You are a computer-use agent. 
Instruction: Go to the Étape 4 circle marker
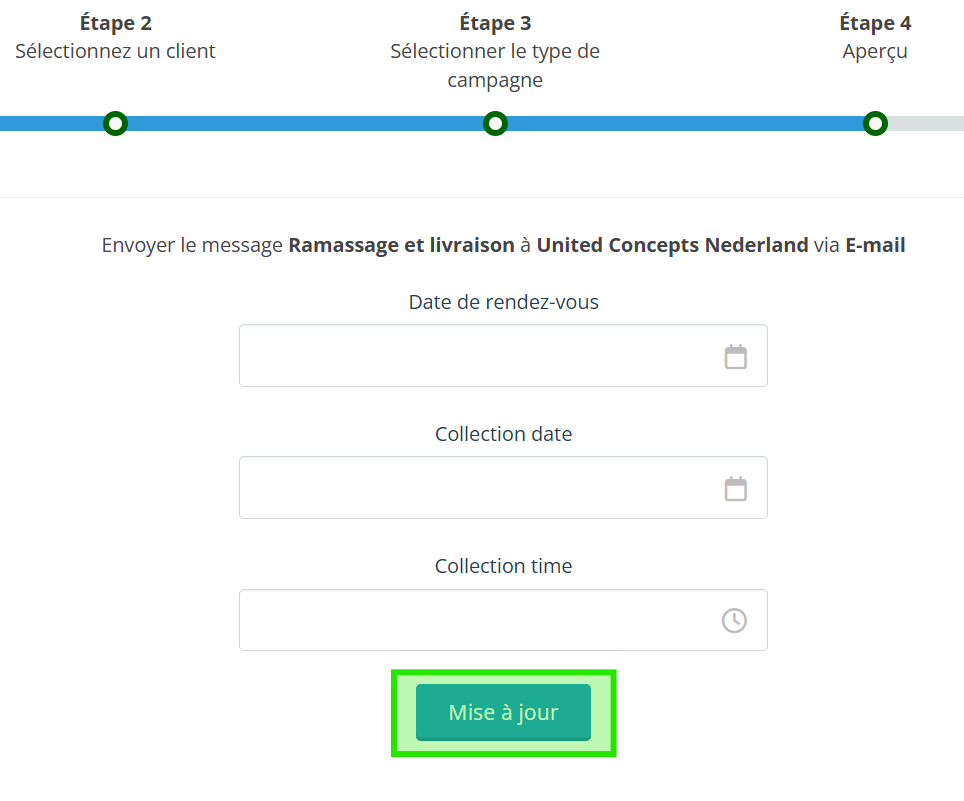pyautogui.click(x=875, y=124)
